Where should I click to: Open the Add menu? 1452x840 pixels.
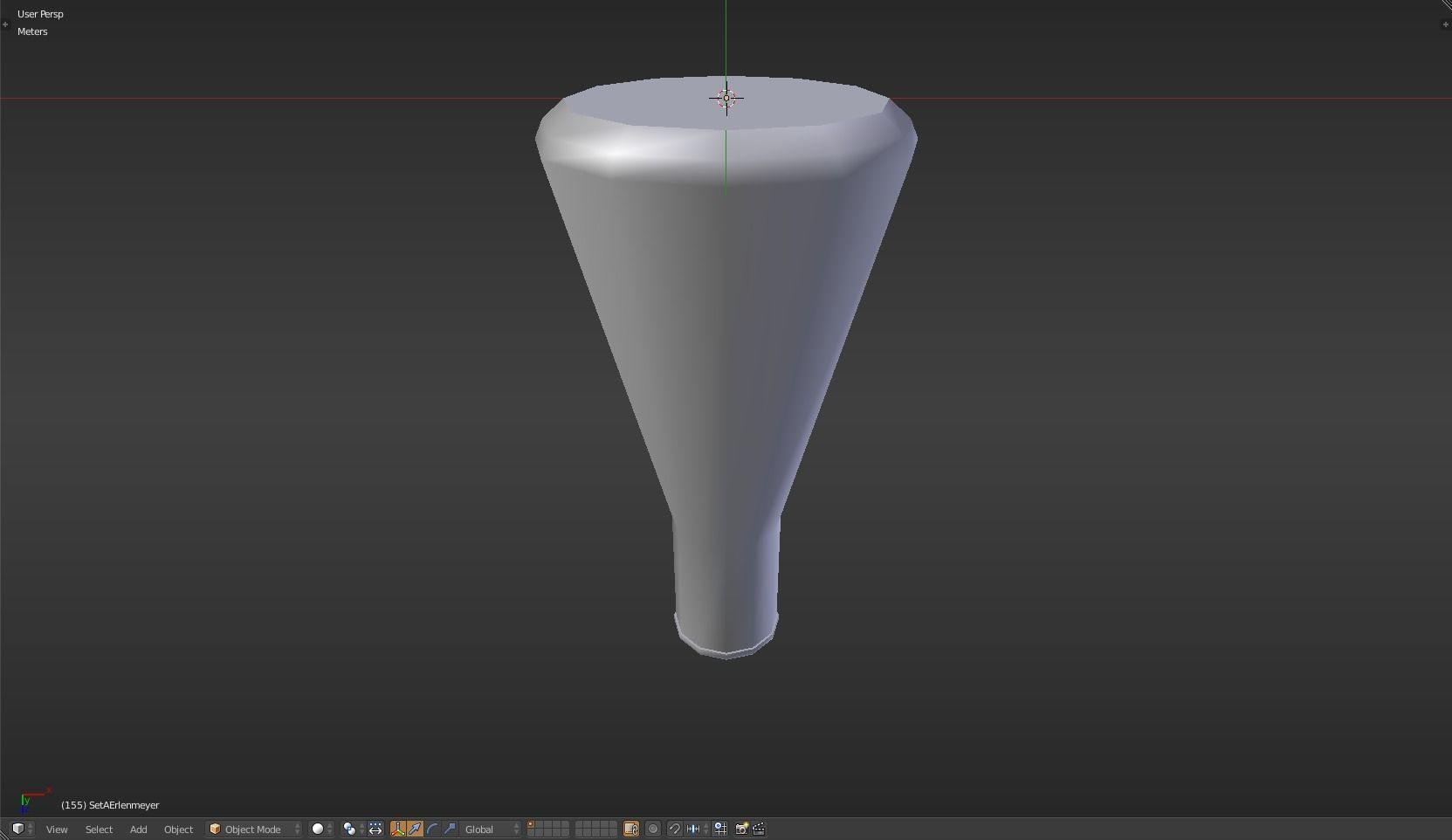[138, 829]
